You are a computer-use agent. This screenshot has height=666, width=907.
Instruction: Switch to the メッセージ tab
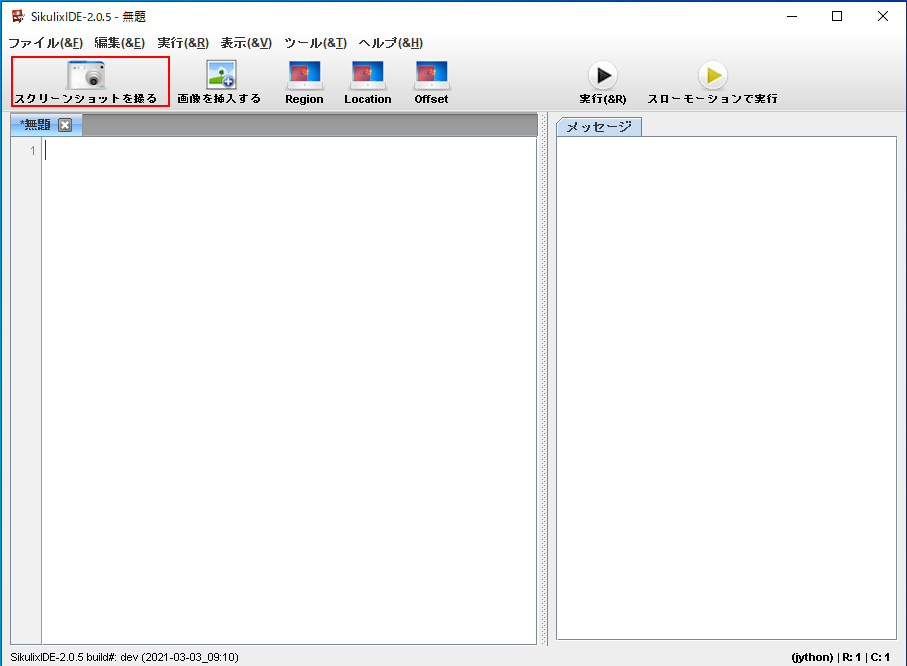(x=599, y=126)
